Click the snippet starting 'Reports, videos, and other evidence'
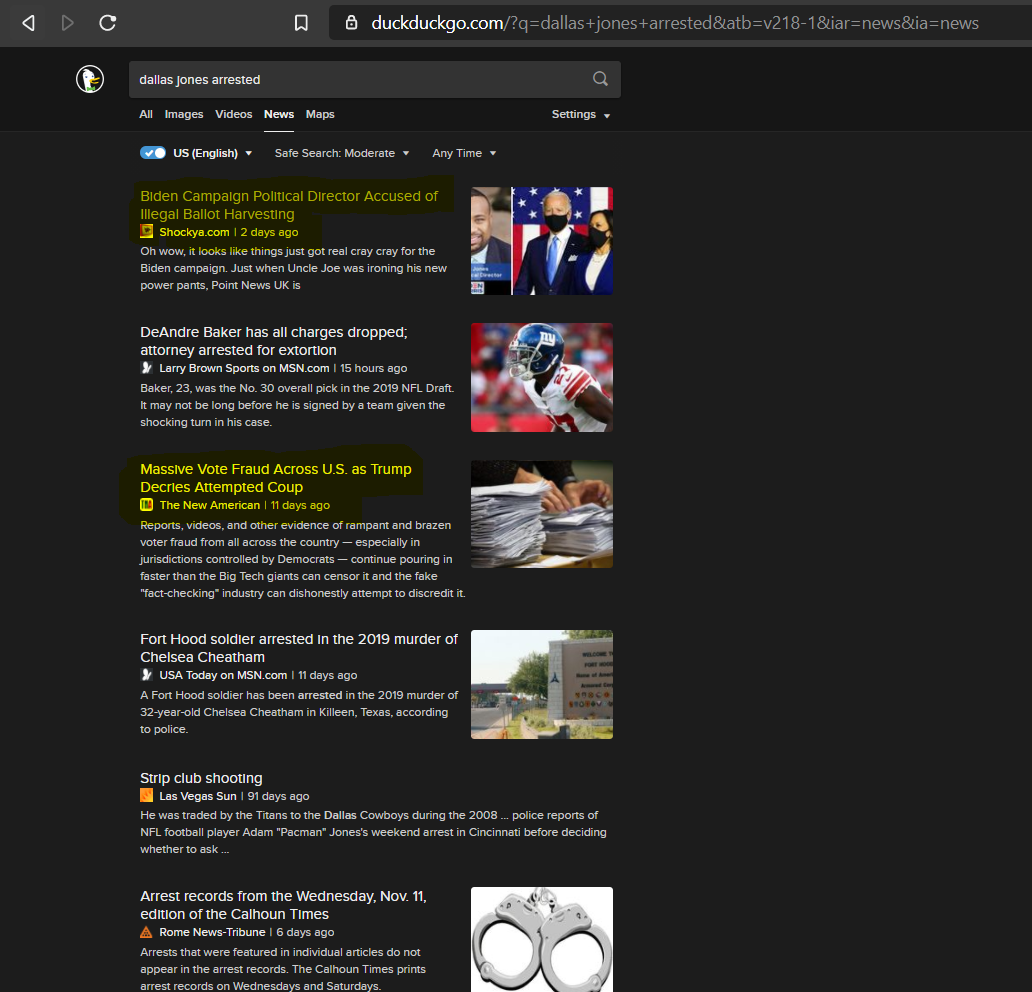This screenshot has height=992, width=1032. click(303, 559)
